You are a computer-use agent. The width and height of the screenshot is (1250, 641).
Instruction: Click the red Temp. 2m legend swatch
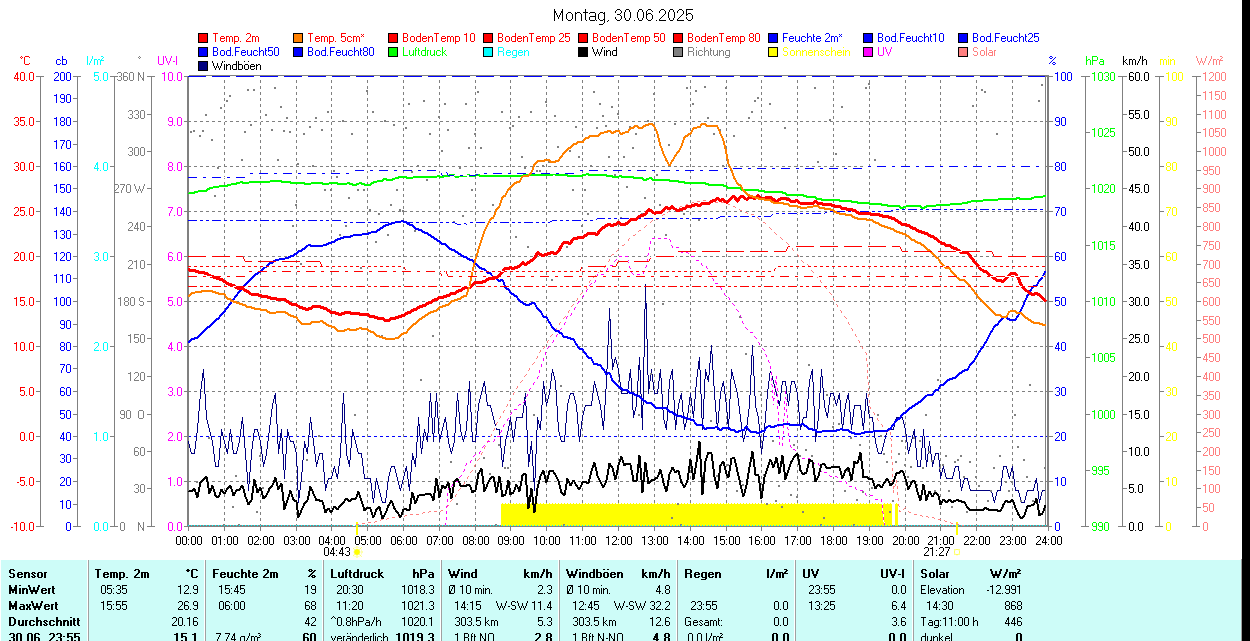(x=203, y=38)
